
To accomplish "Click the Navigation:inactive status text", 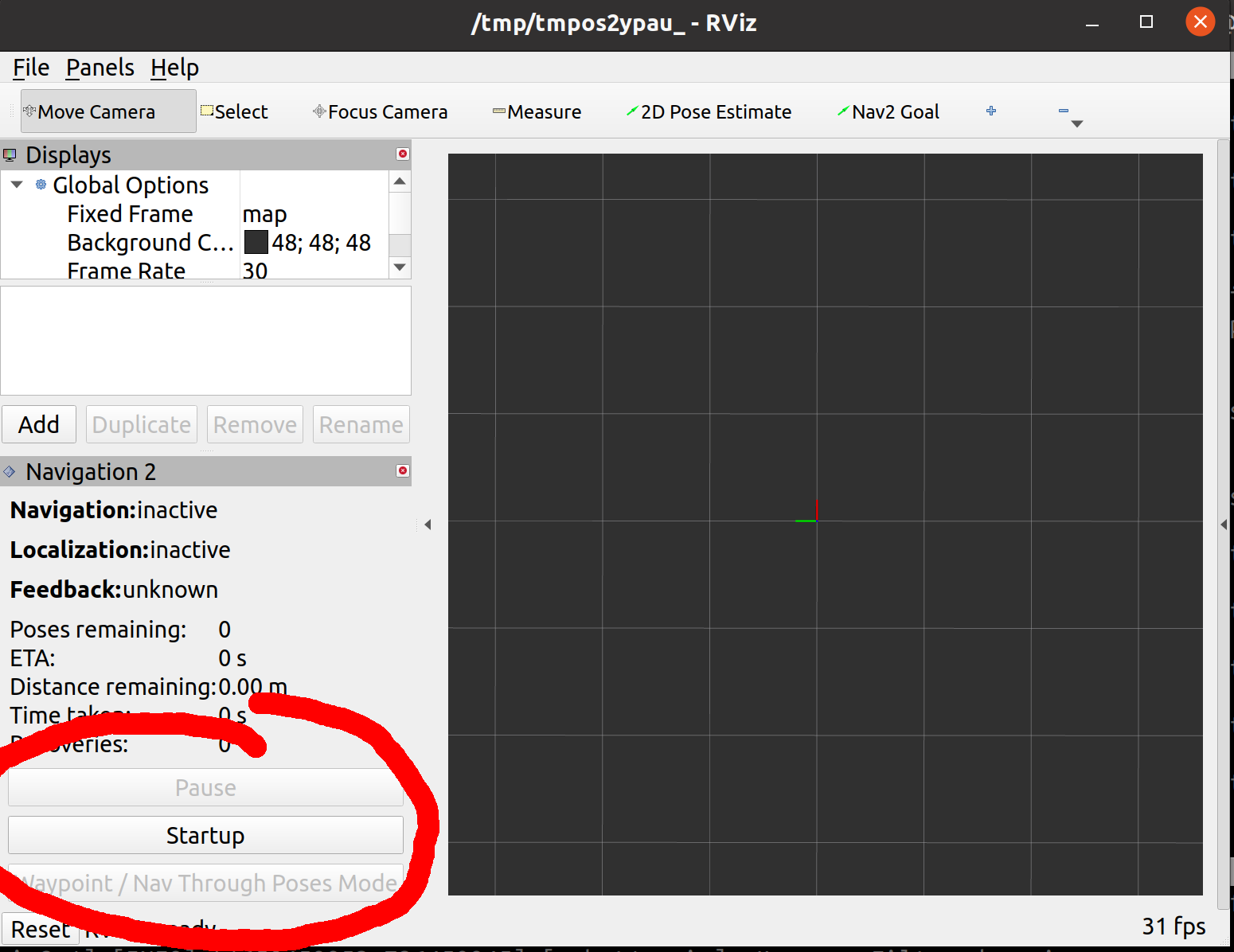I will click(x=114, y=509).
